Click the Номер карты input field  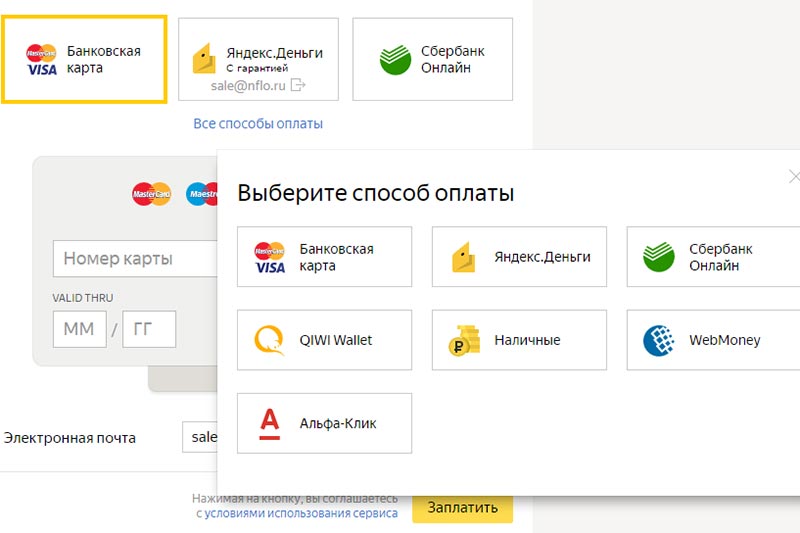(135, 259)
